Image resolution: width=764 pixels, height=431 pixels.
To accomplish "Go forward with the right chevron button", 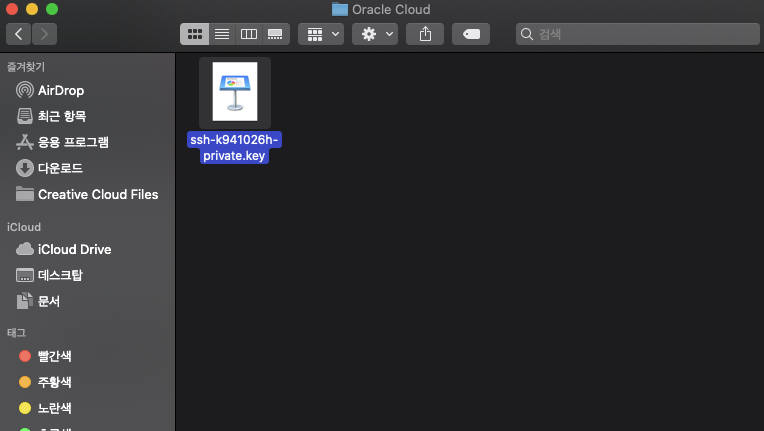I will pos(44,34).
